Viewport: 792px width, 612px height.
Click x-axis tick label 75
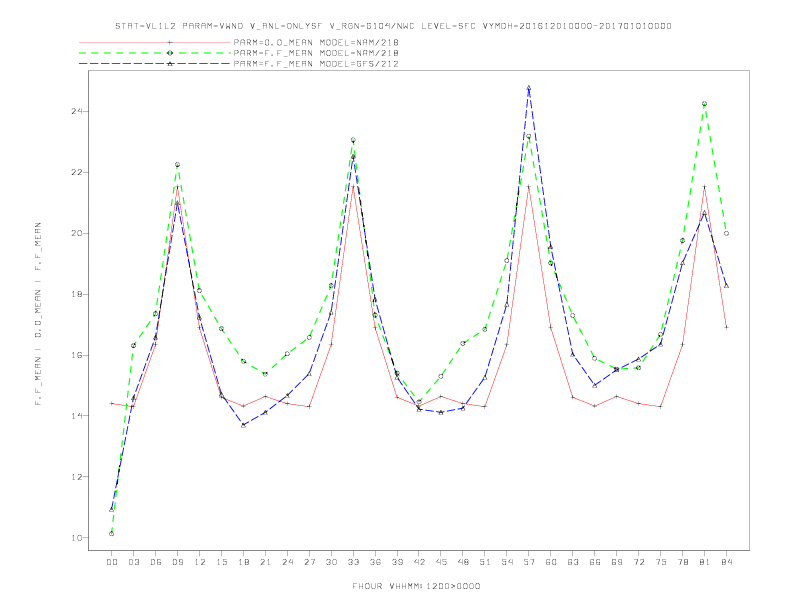(661, 562)
